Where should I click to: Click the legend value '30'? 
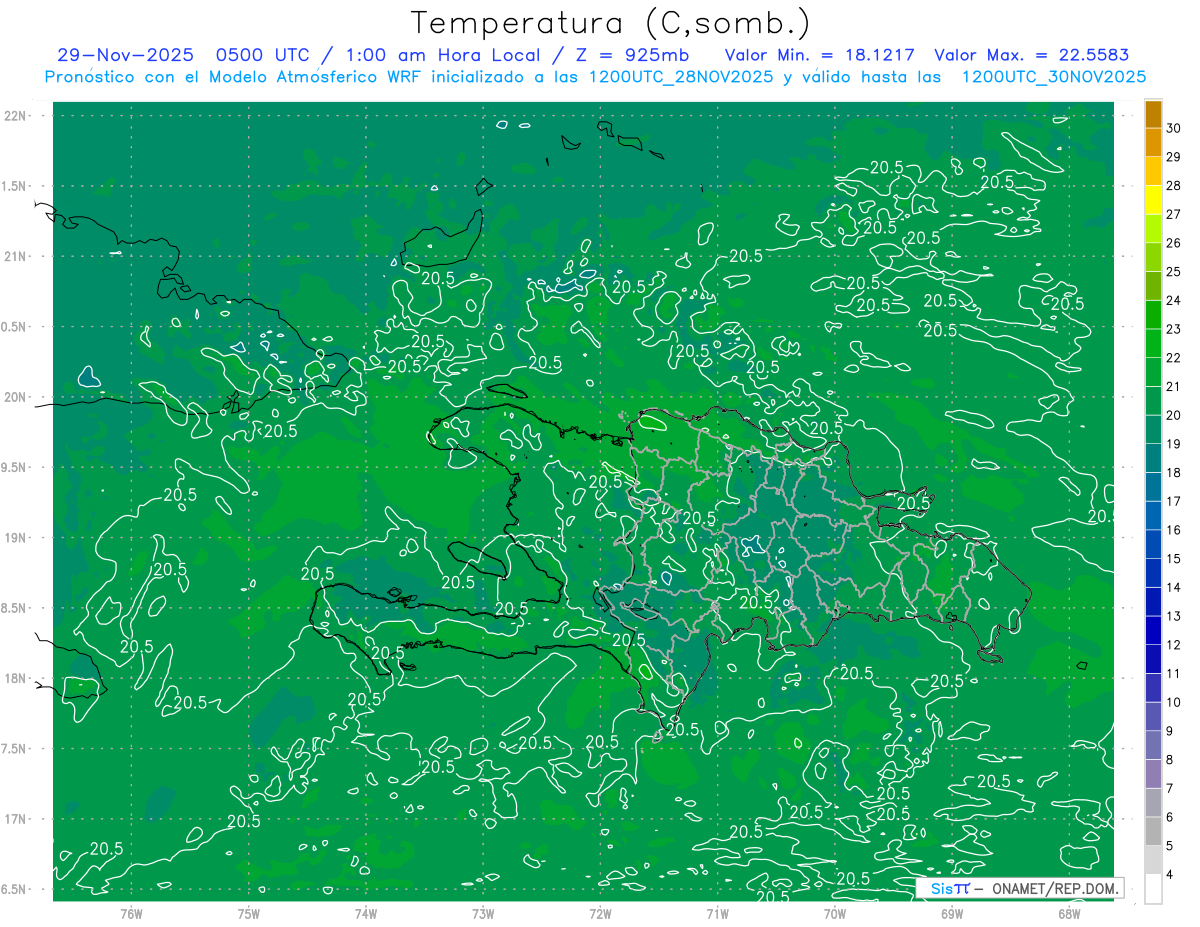[1173, 128]
